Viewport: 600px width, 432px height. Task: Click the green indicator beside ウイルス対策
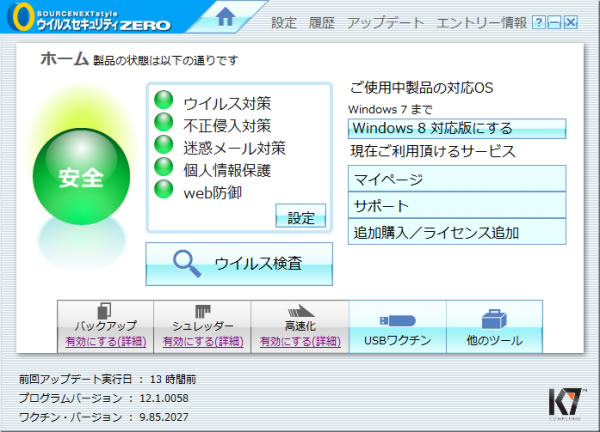tap(164, 100)
